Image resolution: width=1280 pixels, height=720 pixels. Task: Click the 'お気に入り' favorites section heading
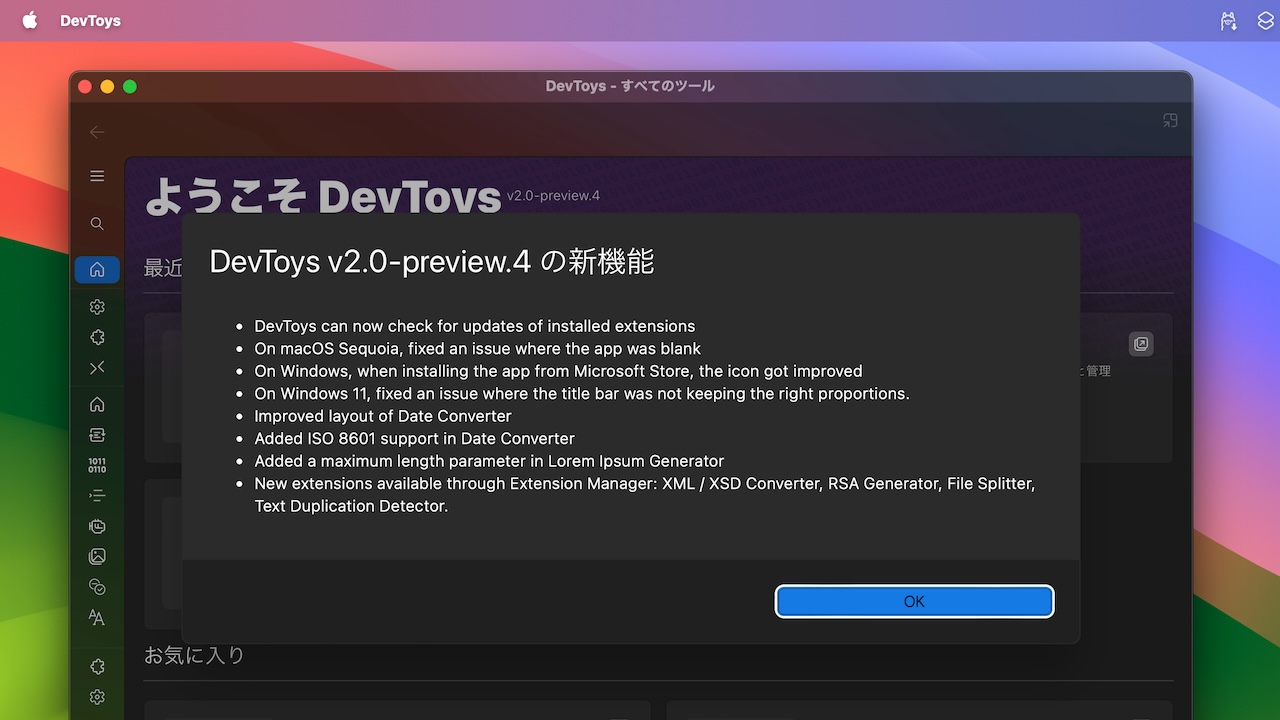195,656
